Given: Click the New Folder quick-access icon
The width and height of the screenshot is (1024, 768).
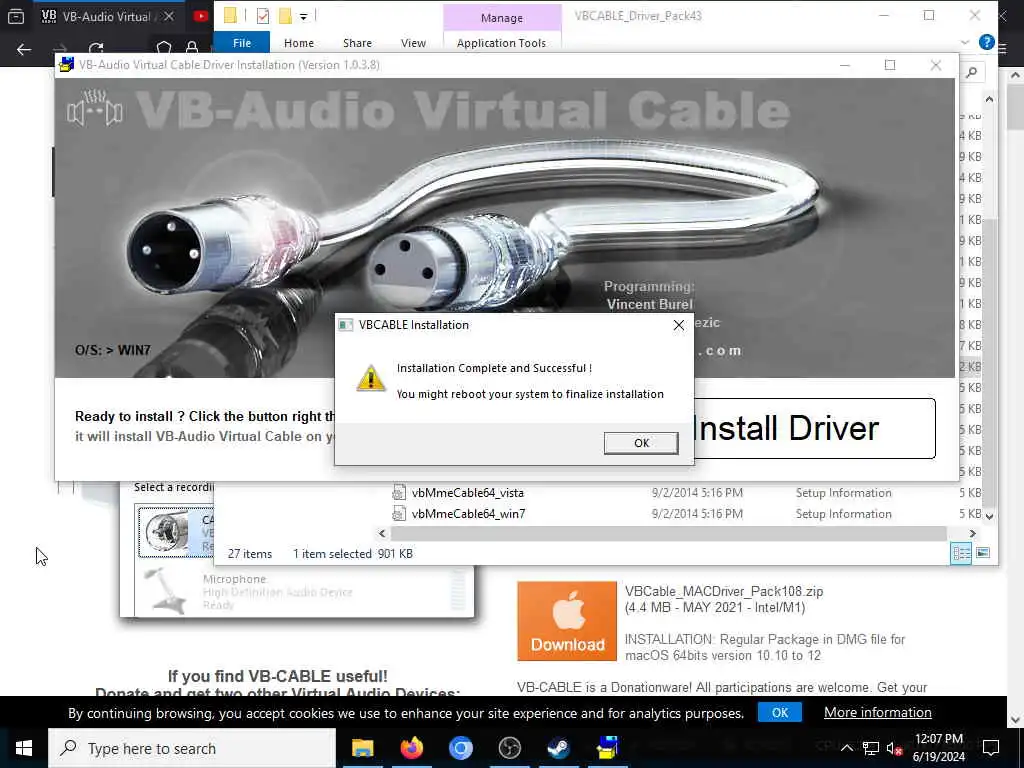Looking at the screenshot, I should tap(285, 16).
